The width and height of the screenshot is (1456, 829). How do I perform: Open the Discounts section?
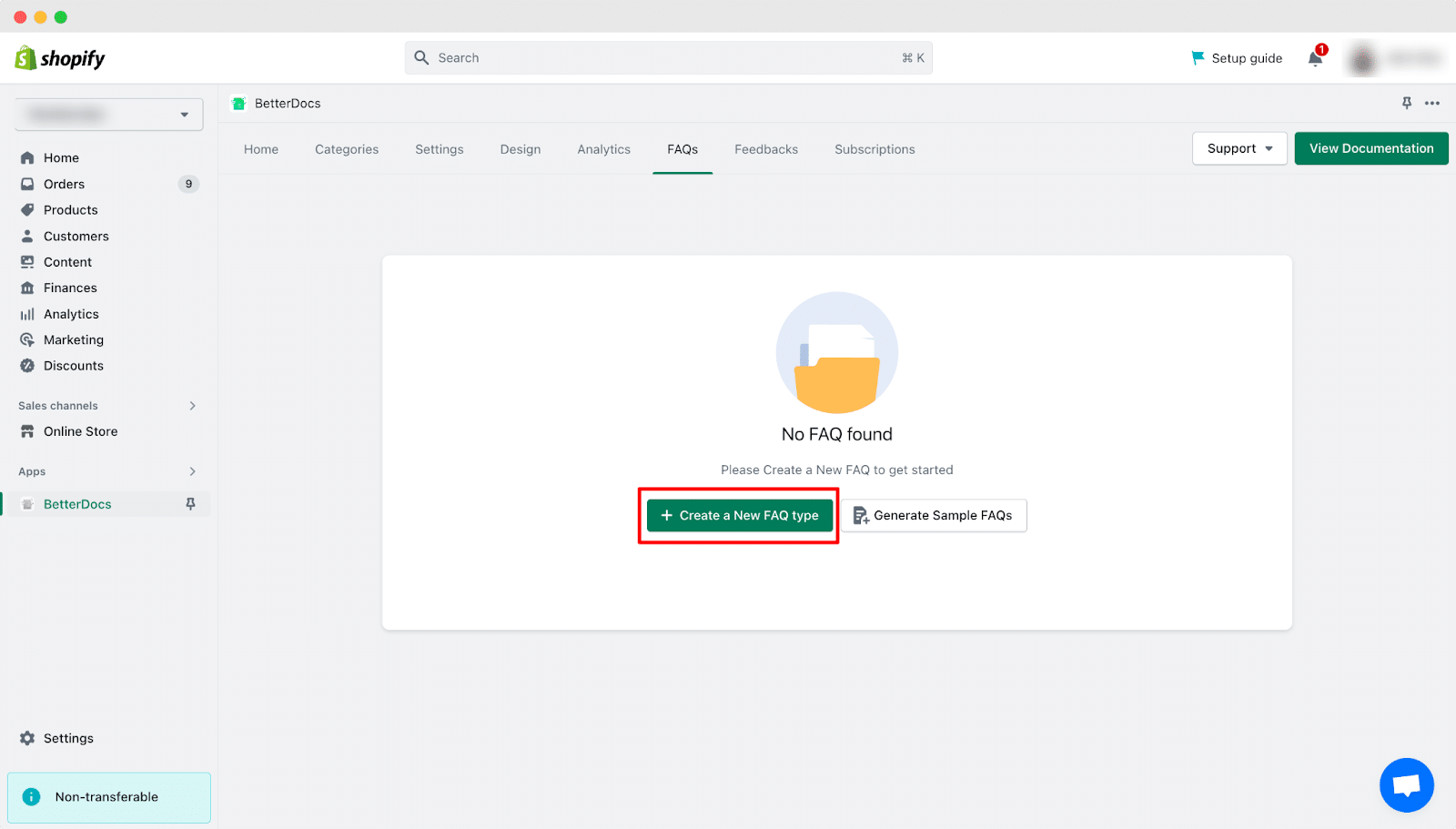coord(72,365)
